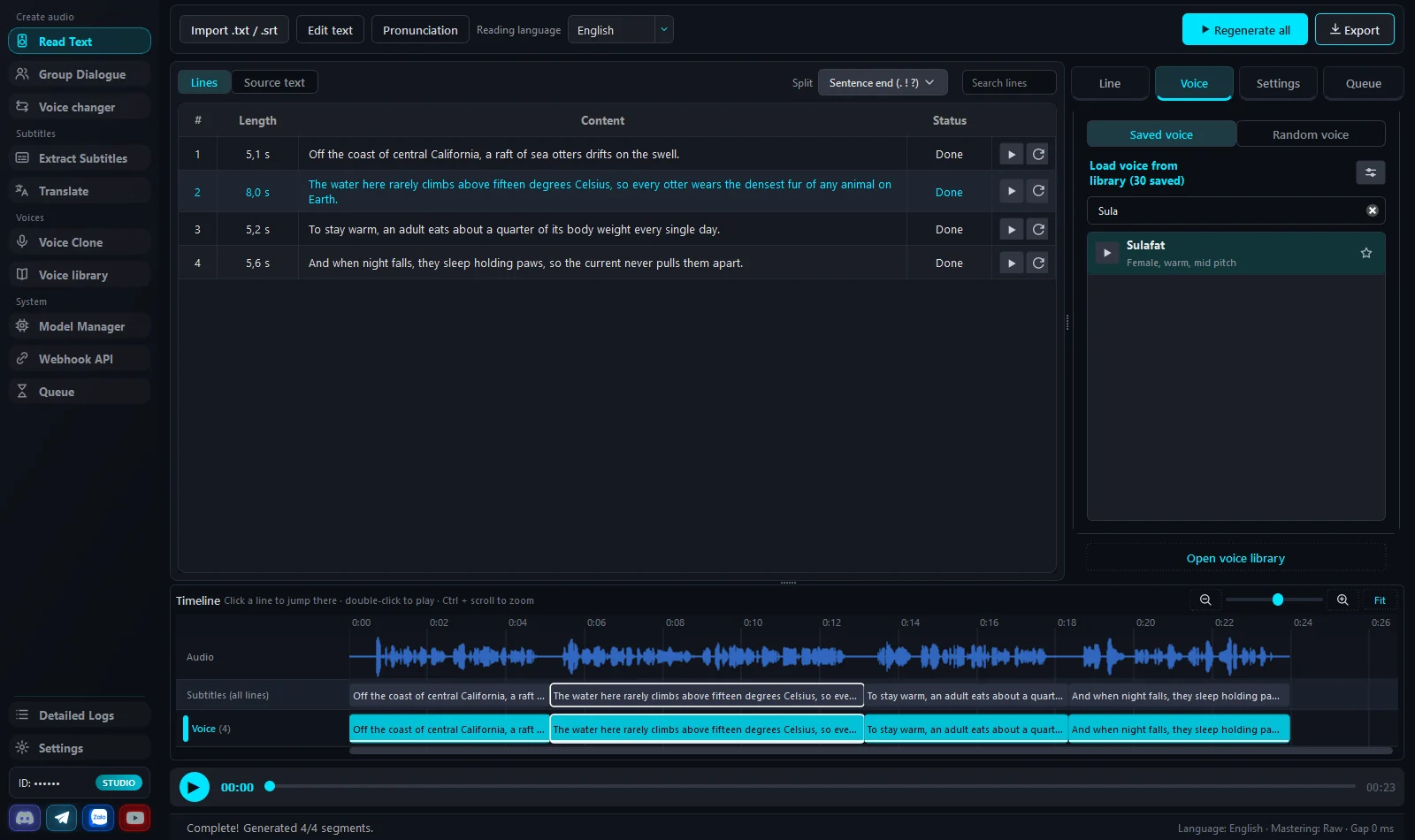Show the Source text view

pos(274,82)
